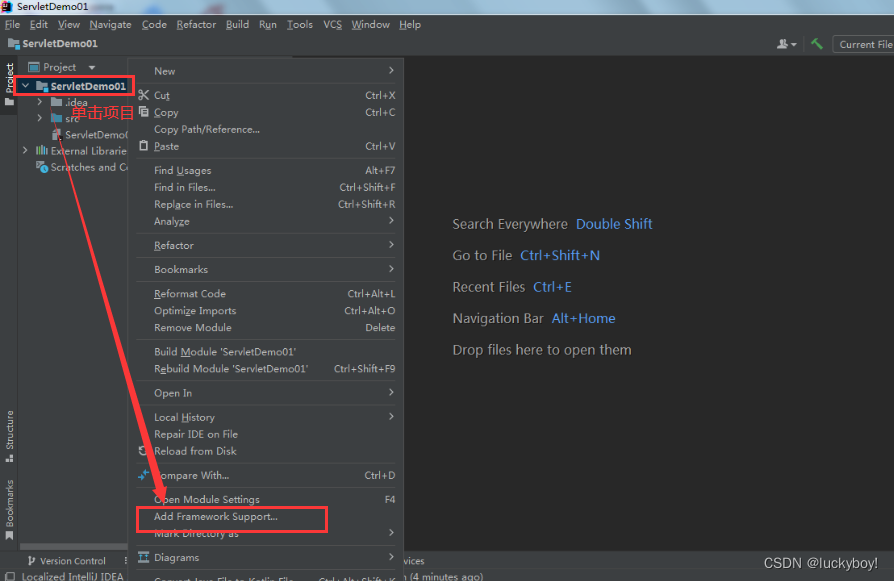Open the VCS menu
The image size is (894, 581).
pyautogui.click(x=332, y=25)
